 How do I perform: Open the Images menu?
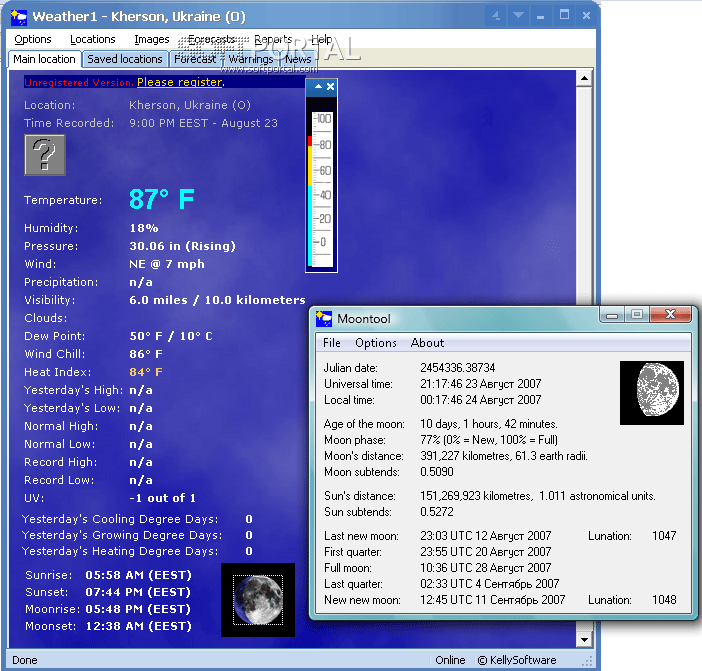point(151,40)
